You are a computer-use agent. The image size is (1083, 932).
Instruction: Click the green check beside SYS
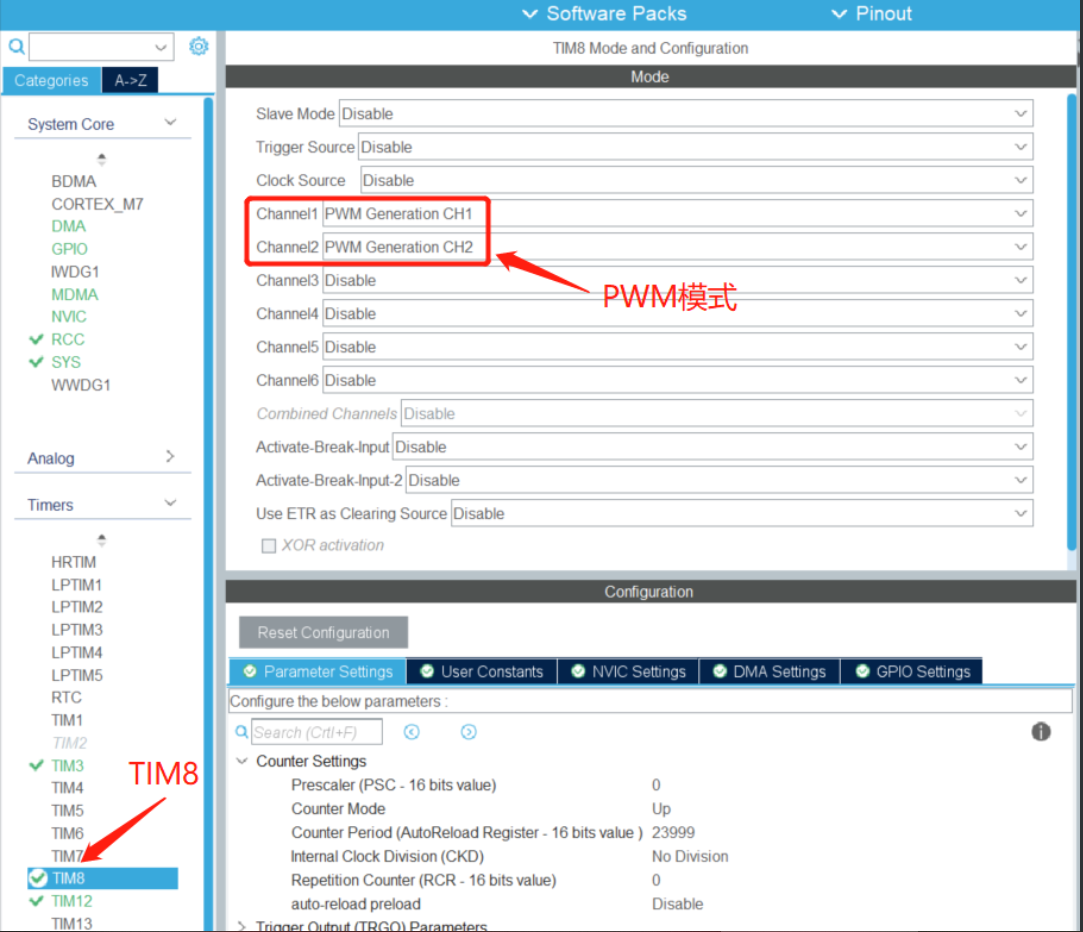coord(37,362)
